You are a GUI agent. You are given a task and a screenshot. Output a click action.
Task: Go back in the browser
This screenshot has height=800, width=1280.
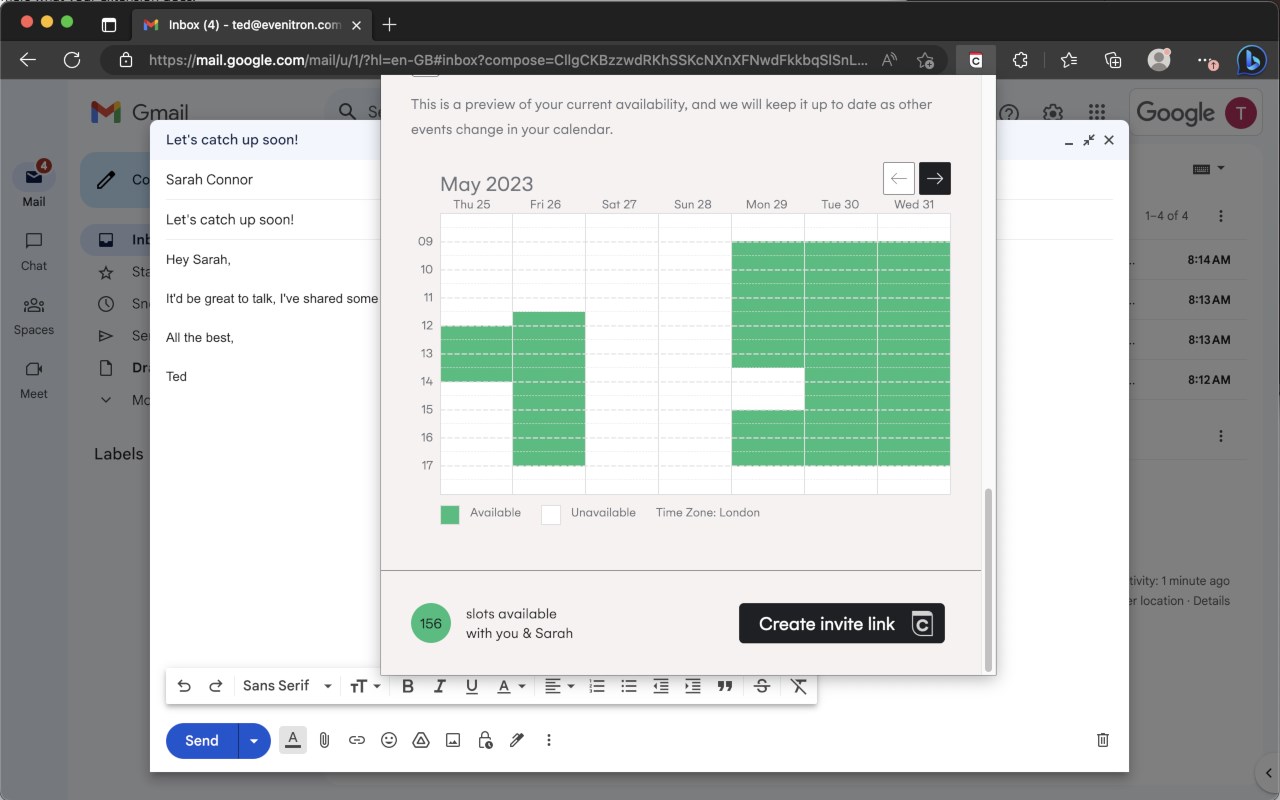[x=28, y=60]
